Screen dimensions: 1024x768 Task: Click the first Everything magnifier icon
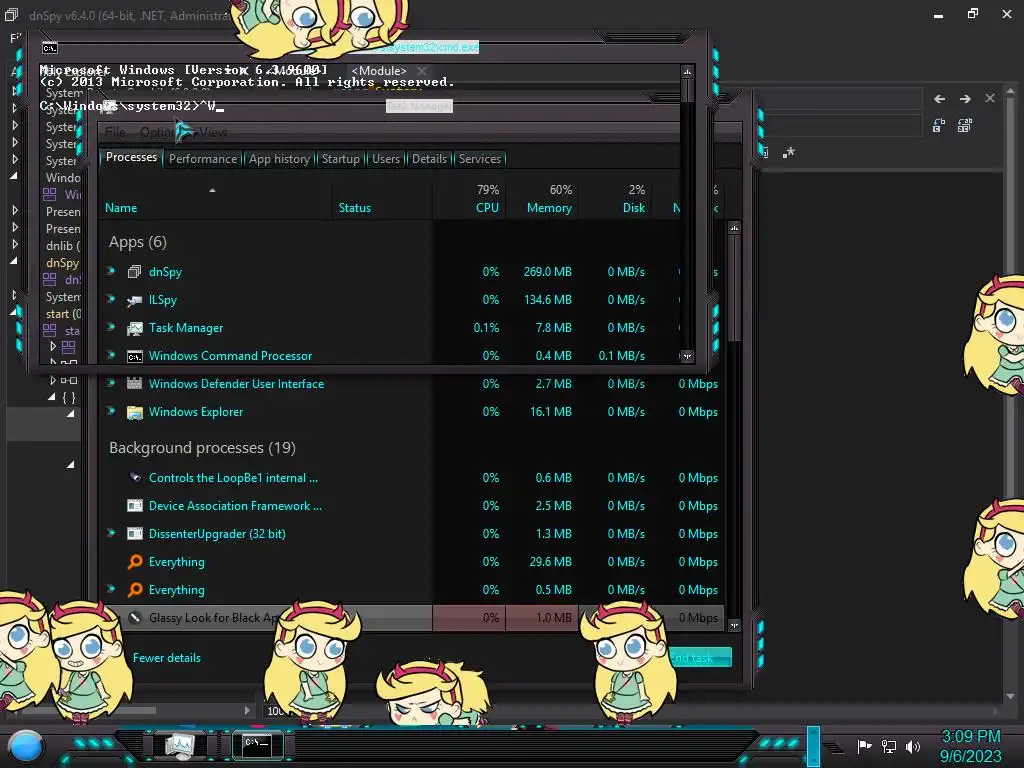[x=135, y=562]
